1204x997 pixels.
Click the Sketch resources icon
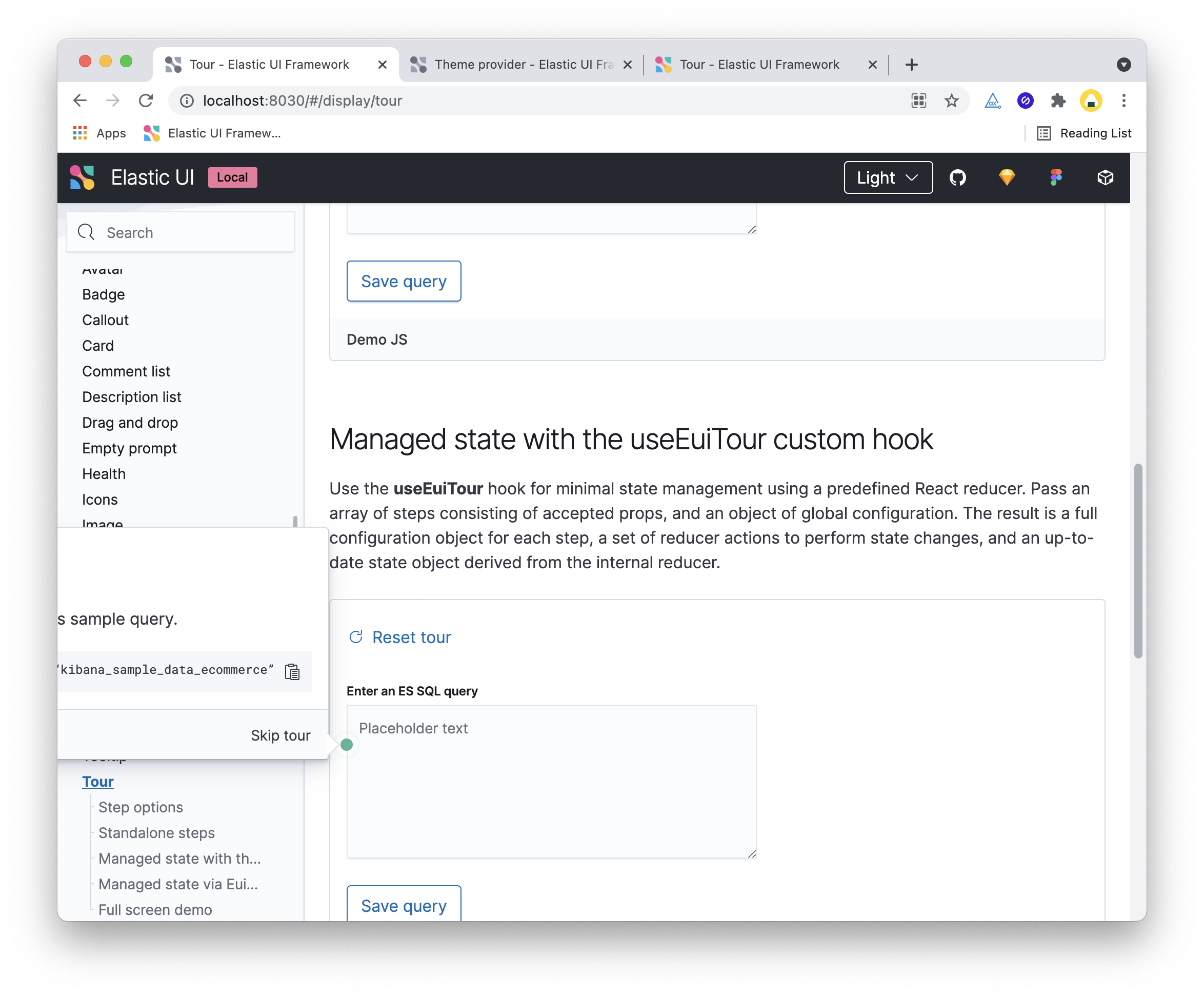[1007, 178]
